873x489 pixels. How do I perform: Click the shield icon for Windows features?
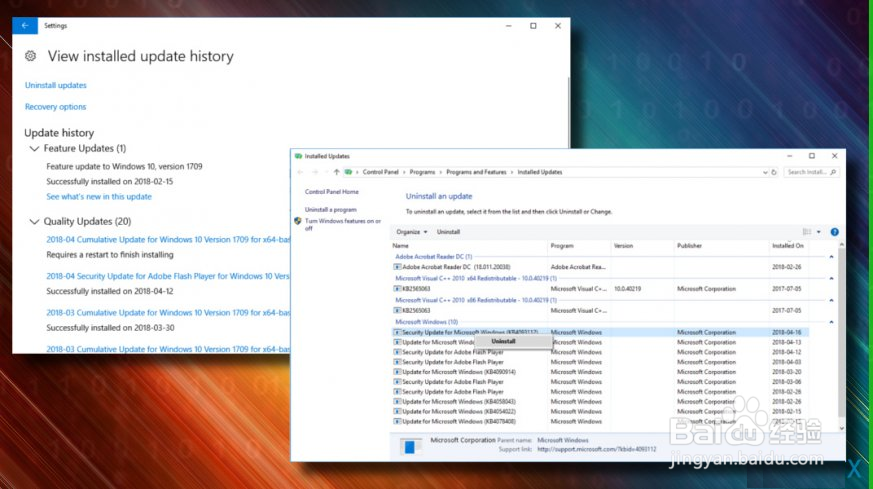coord(298,222)
